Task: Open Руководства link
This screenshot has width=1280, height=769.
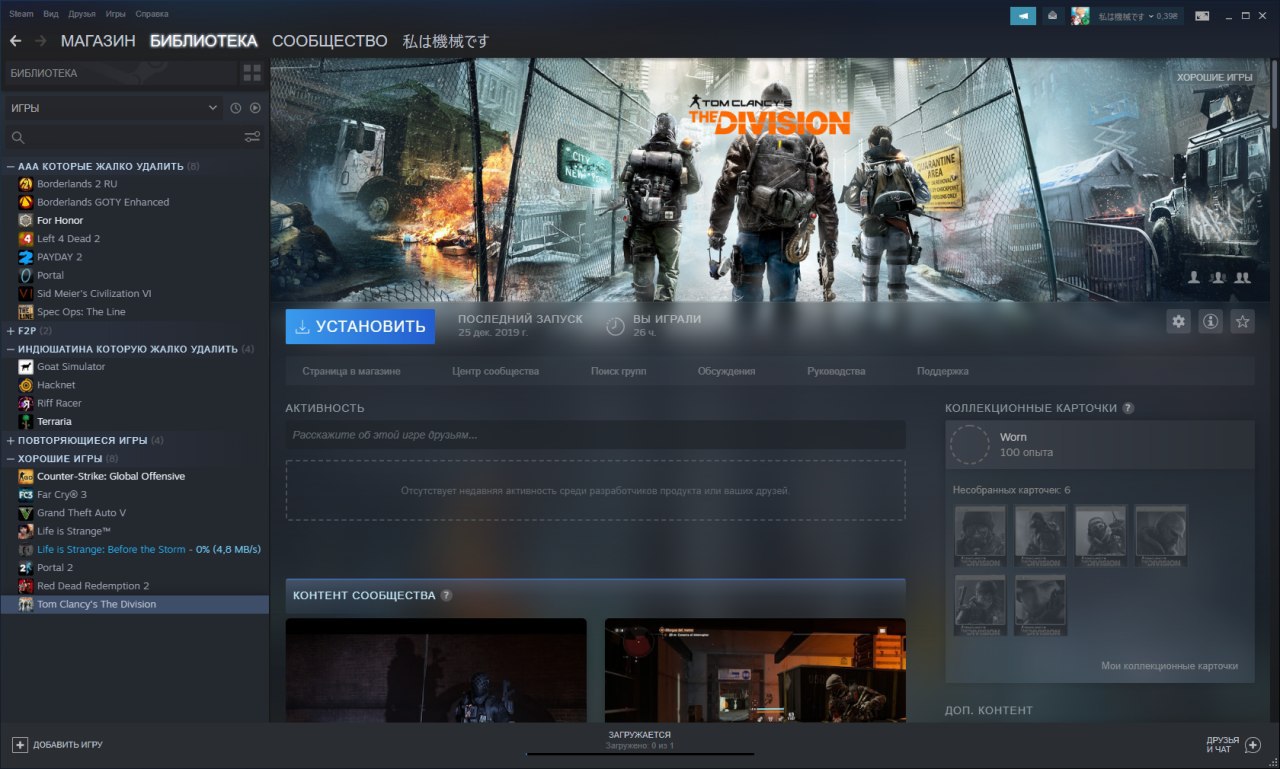Action: pyautogui.click(x=836, y=371)
